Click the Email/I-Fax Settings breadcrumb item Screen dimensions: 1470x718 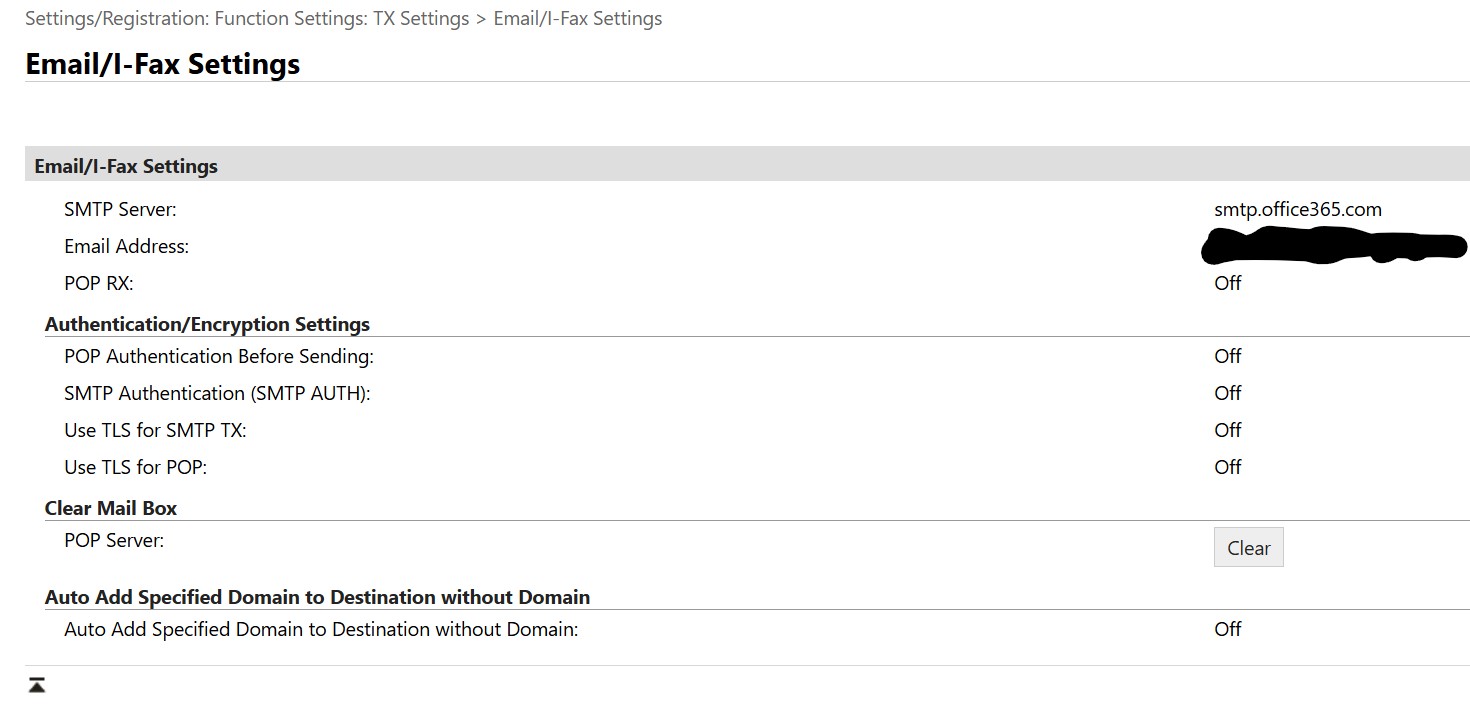[577, 19]
